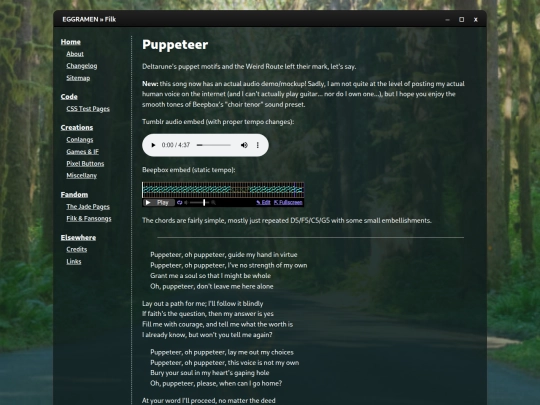Click the EGGRAMEN » Filk window title

click(x=89, y=19)
